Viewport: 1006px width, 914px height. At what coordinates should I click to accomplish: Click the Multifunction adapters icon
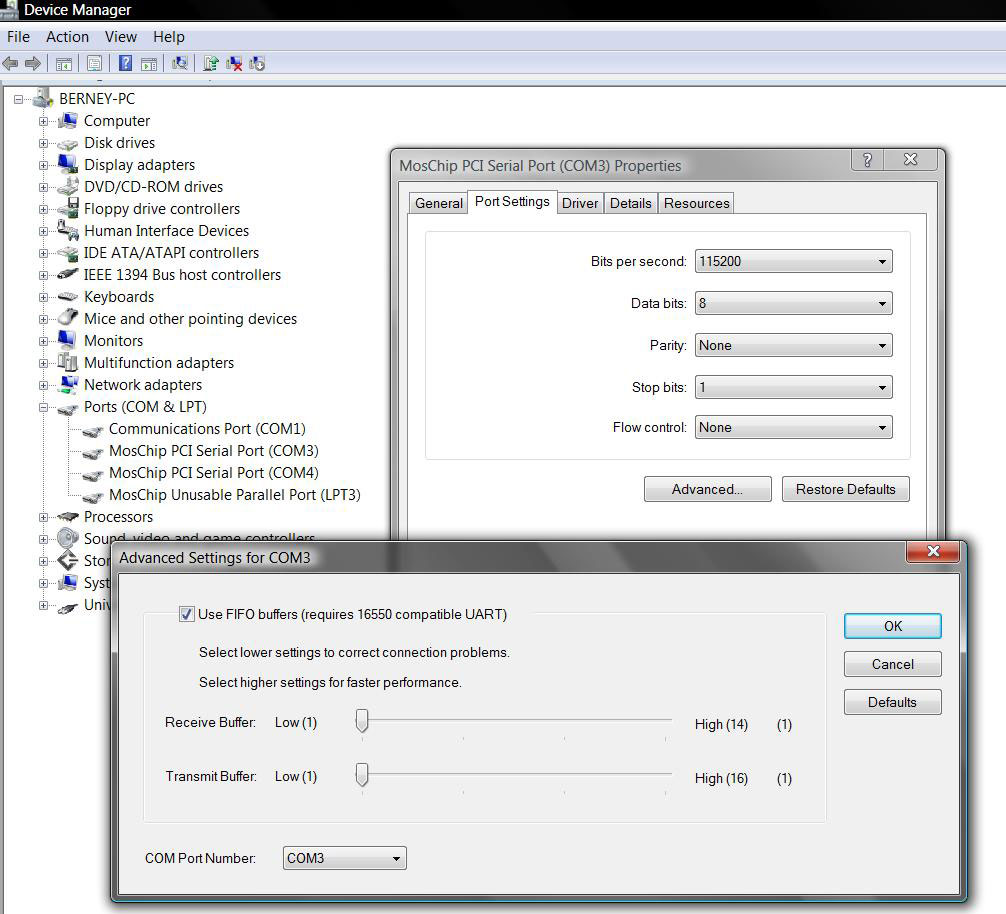click(x=67, y=362)
